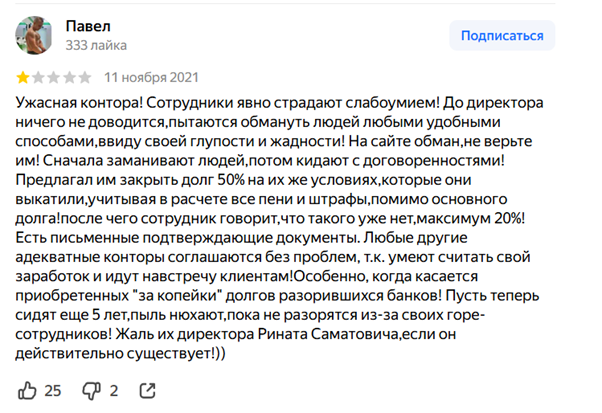The image size is (602, 413).
Task: Click the share review icon
Action: 147,389
